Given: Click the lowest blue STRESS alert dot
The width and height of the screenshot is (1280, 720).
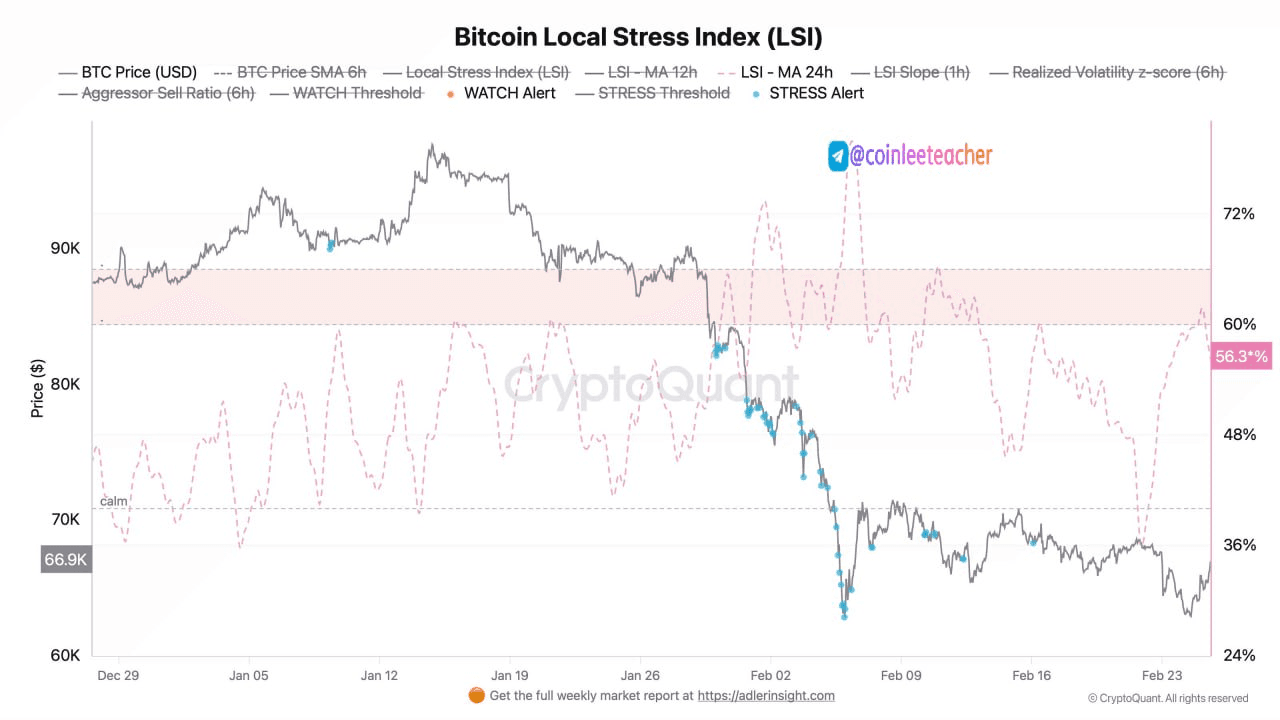Looking at the screenshot, I should click(844, 617).
